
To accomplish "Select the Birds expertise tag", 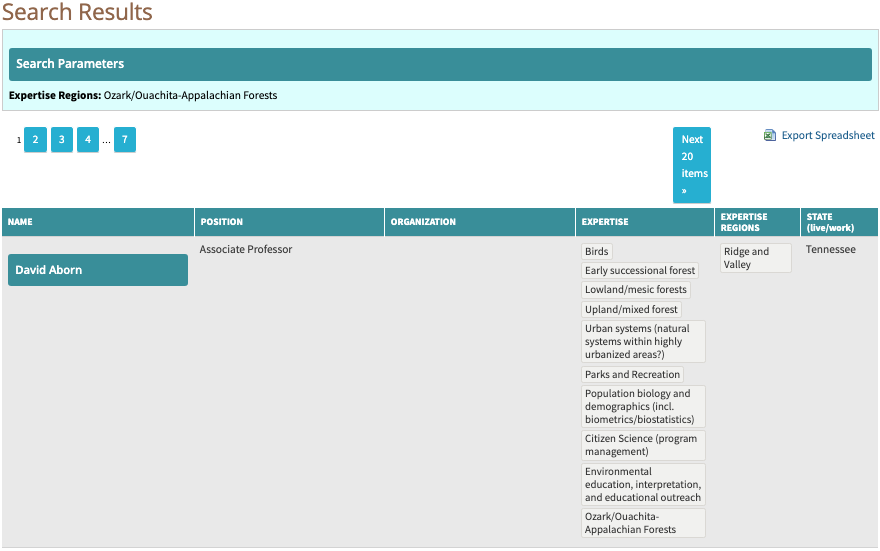I will click(597, 252).
